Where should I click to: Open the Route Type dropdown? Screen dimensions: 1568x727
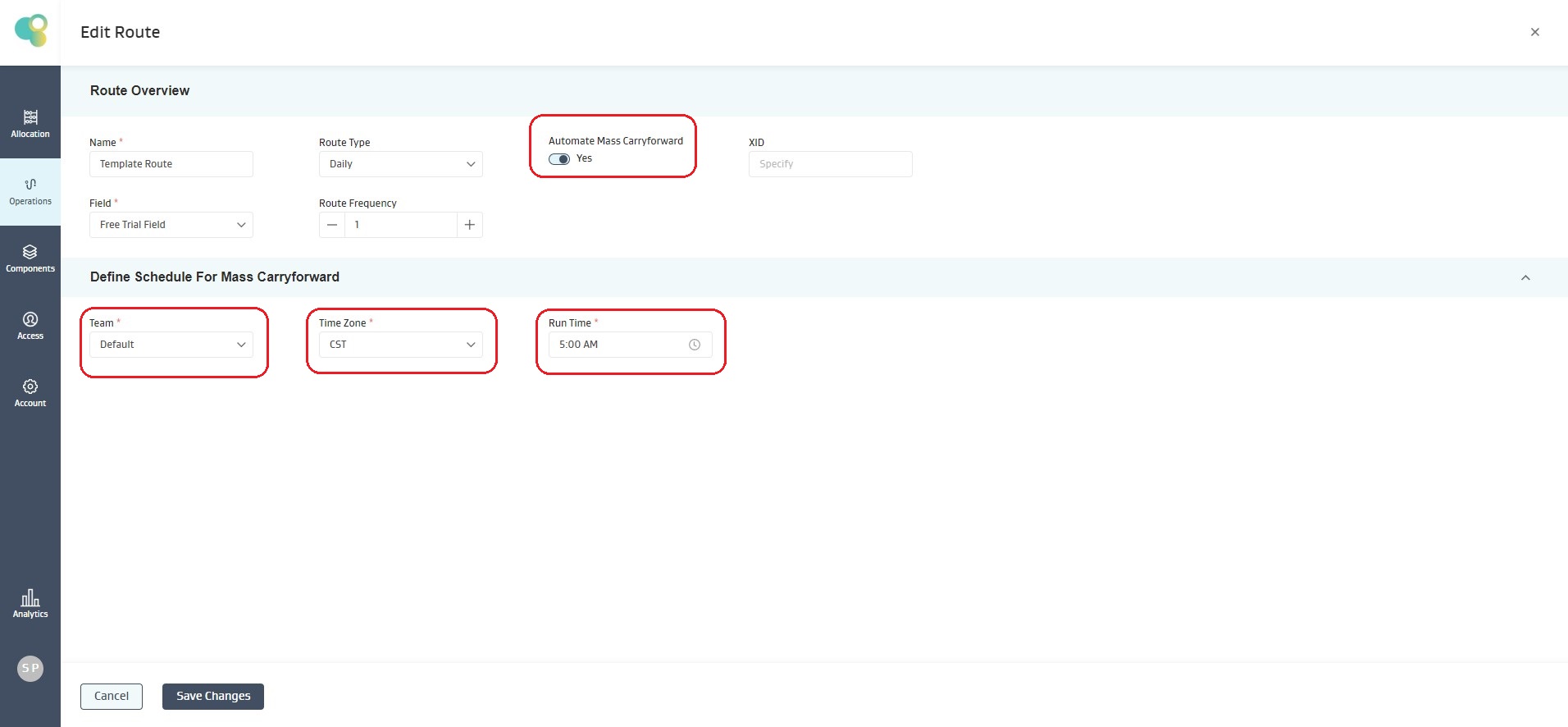[400, 164]
